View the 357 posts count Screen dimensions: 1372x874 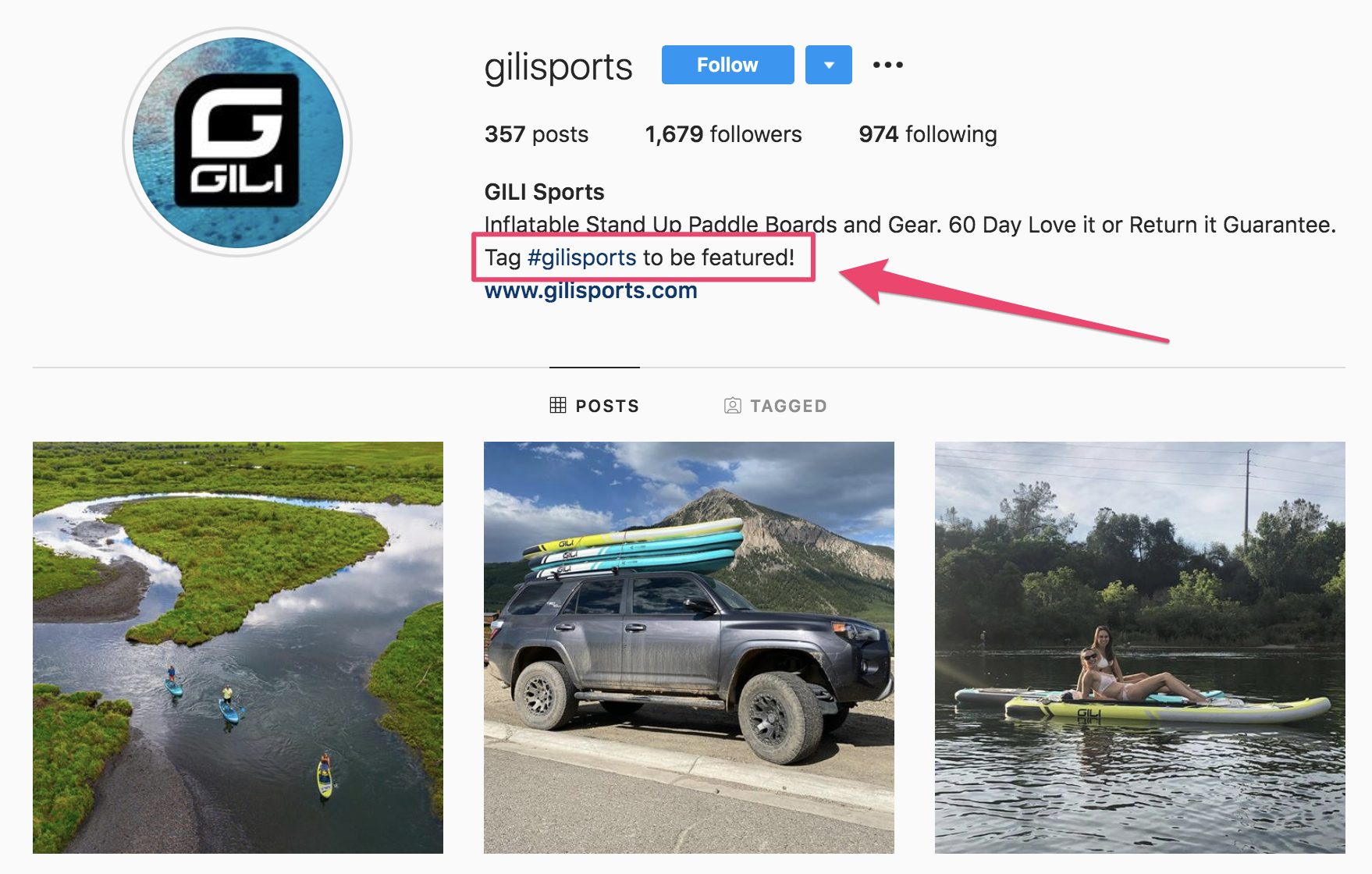point(536,134)
